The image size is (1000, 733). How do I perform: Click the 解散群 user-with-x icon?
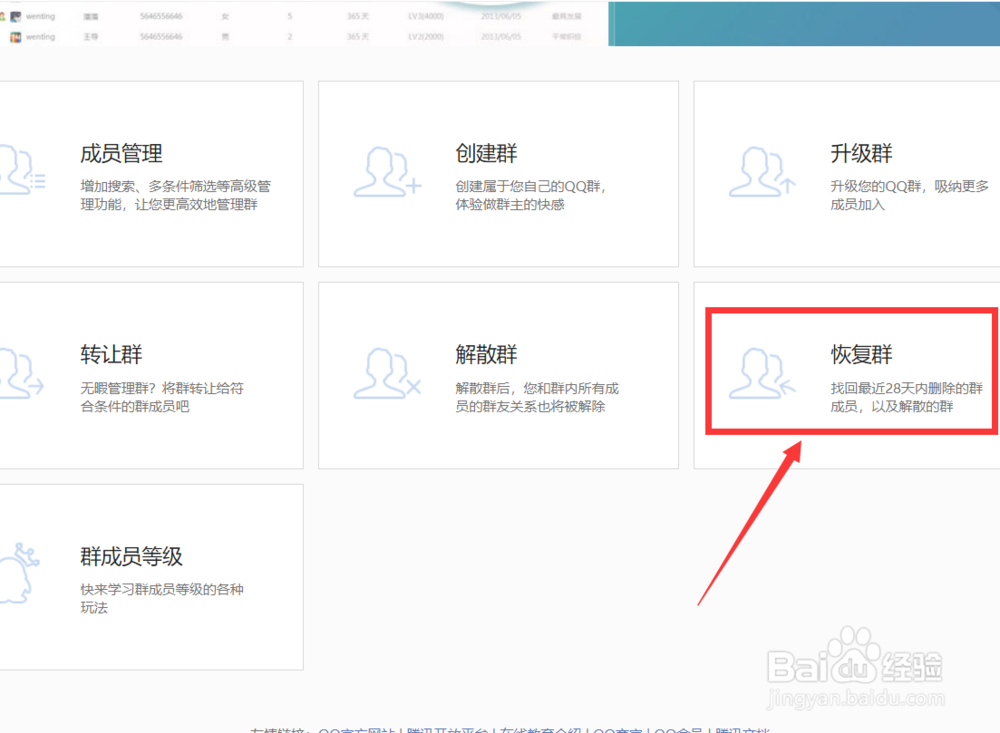tap(388, 373)
